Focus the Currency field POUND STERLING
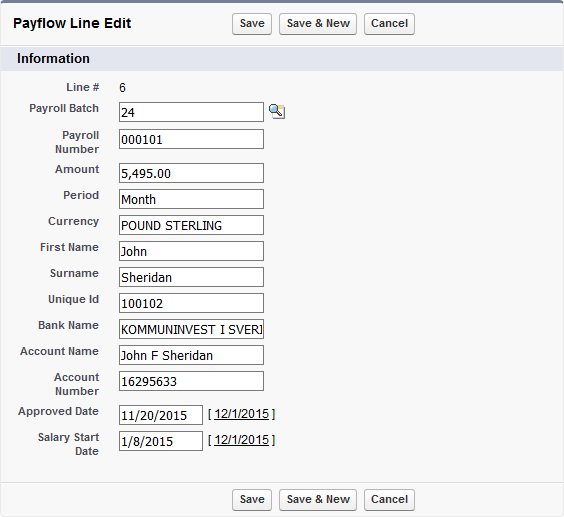The width and height of the screenshot is (564, 517). [x=191, y=225]
